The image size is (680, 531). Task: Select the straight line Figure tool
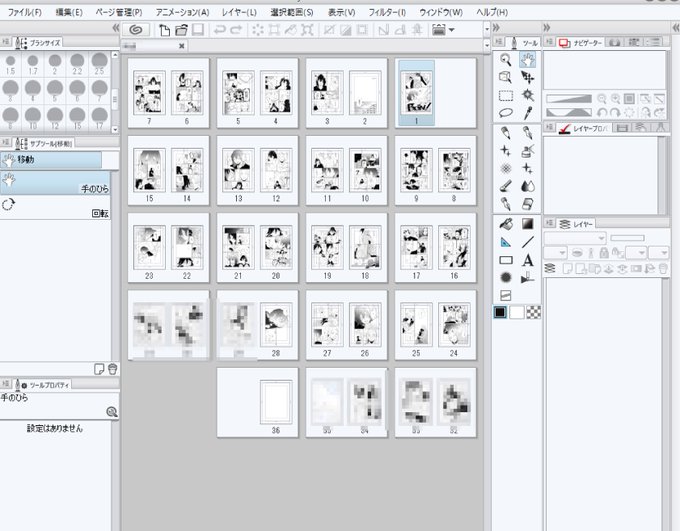(x=527, y=242)
